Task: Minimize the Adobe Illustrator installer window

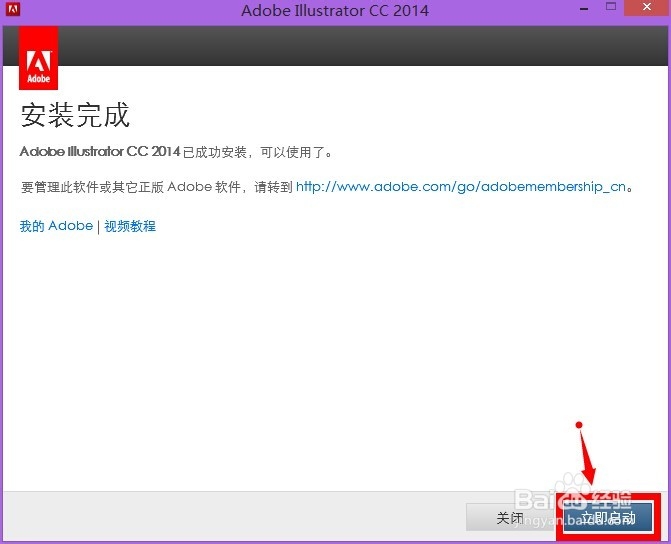Action: pyautogui.click(x=584, y=8)
